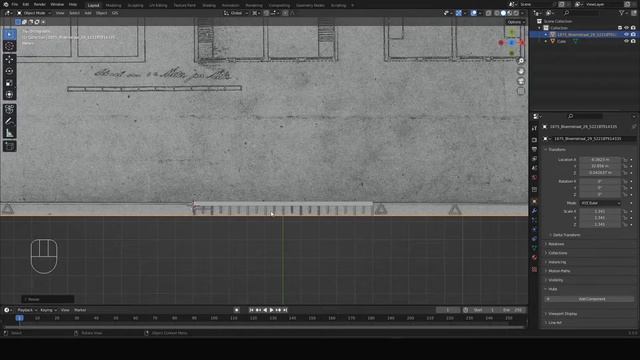Viewport: 640px width, 360px height.
Task: Select the Cursor tool
Action: (9, 47)
